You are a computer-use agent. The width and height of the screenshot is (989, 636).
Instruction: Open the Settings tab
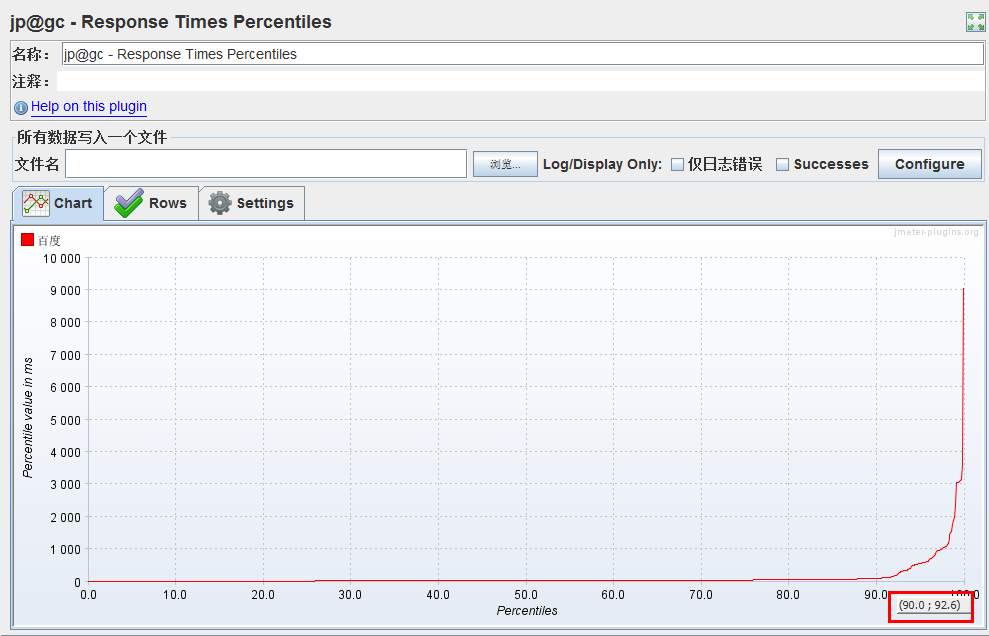click(252, 203)
